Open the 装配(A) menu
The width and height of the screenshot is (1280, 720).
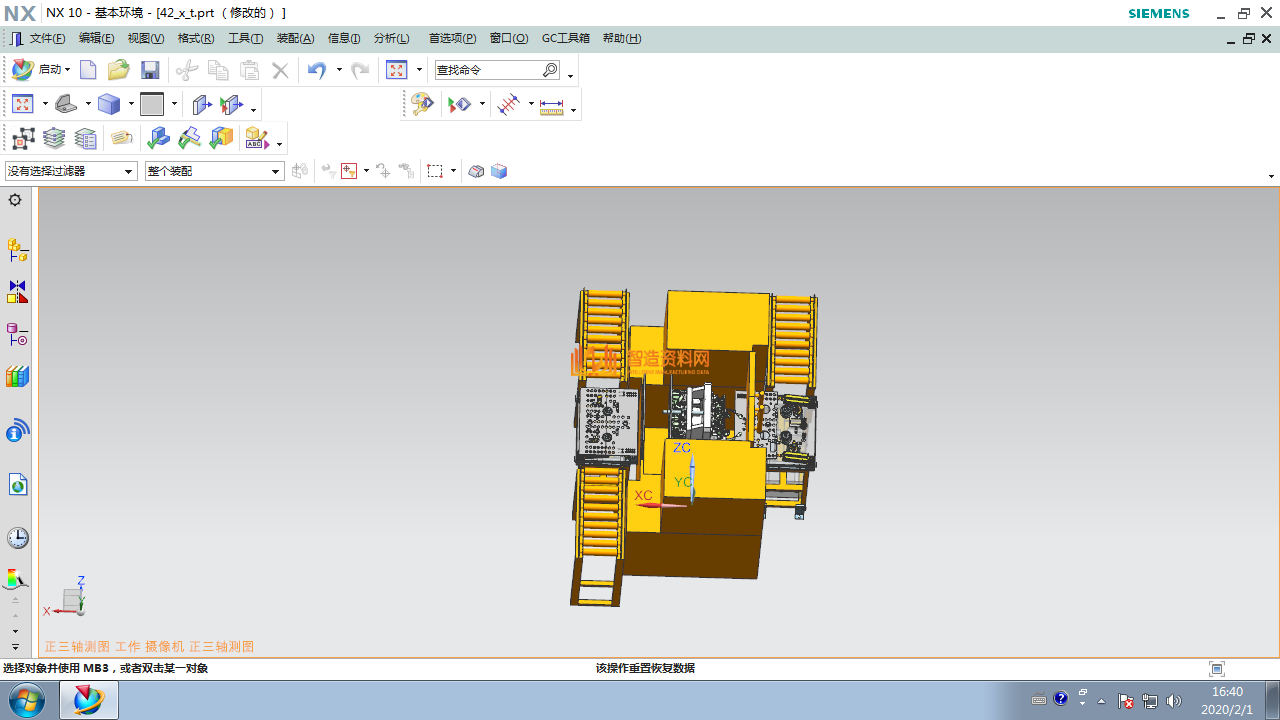pyautogui.click(x=295, y=38)
